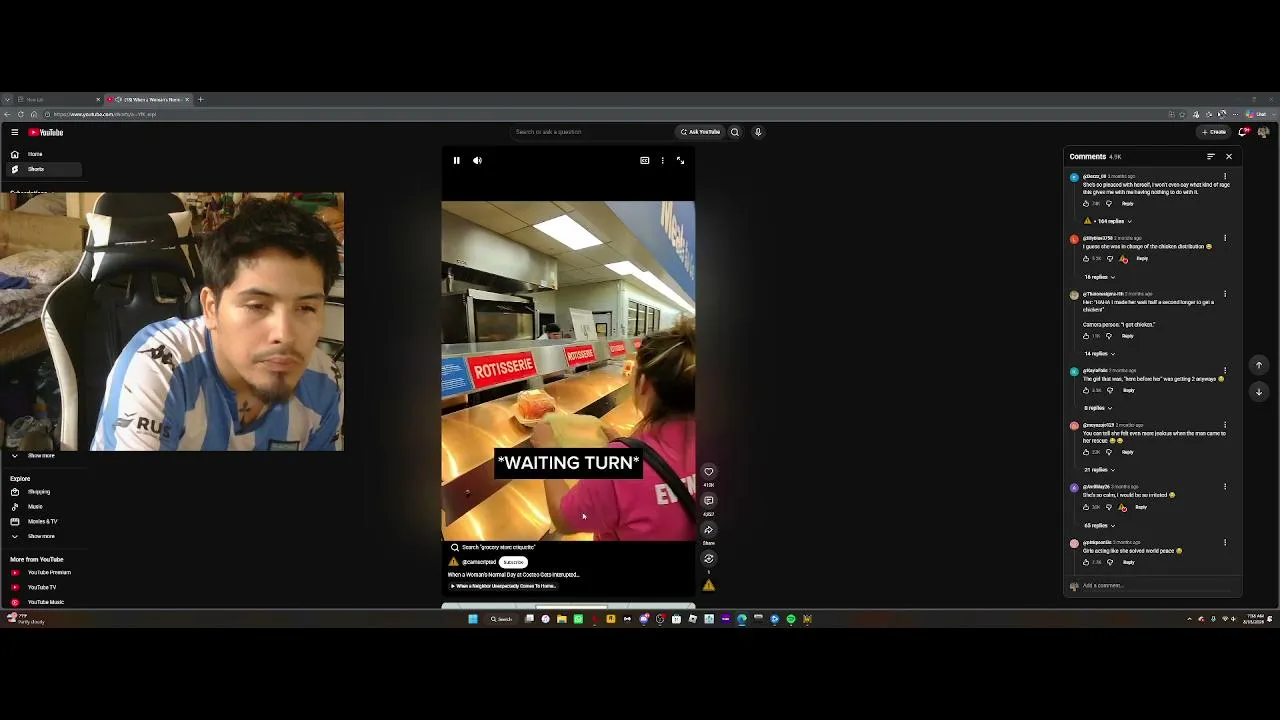Go to the previous Short
Viewport: 1280px width, 720px height.
(x=1259, y=366)
